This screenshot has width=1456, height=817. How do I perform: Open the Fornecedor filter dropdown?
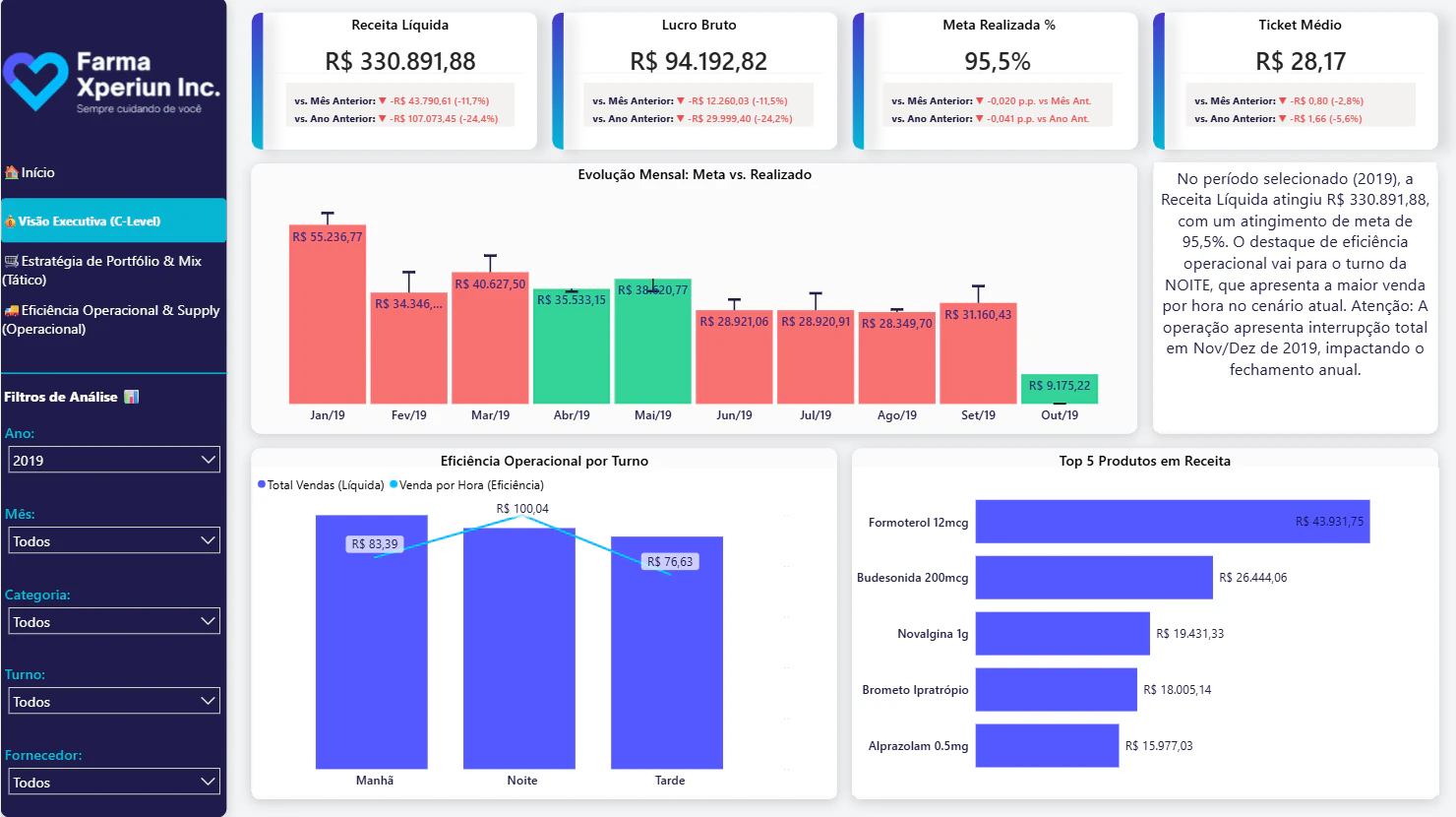click(x=114, y=782)
